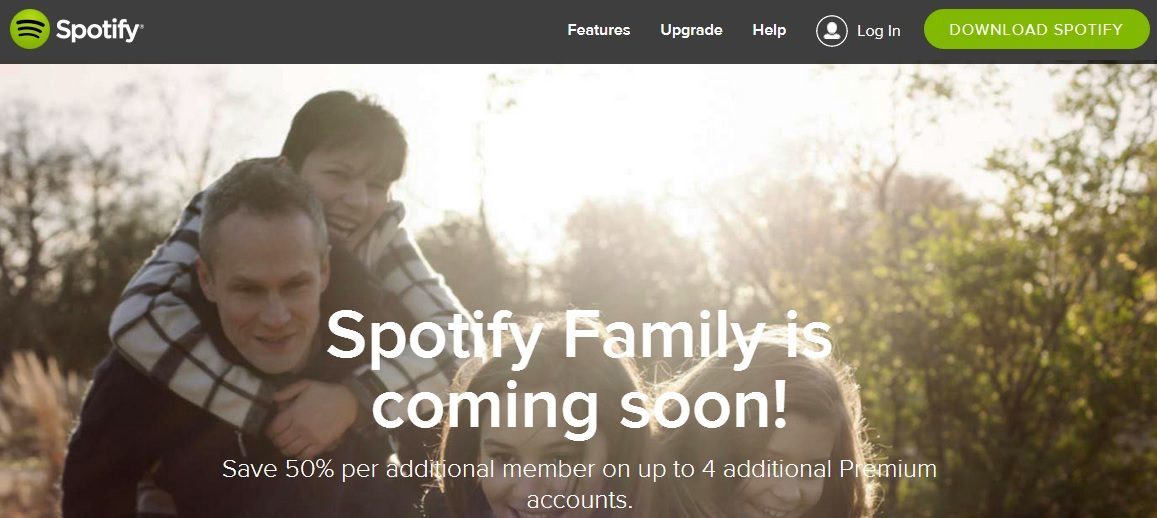Click the bright sunlit sky in hero image
Image resolution: width=1157 pixels, height=518 pixels.
pyautogui.click(x=590, y=133)
